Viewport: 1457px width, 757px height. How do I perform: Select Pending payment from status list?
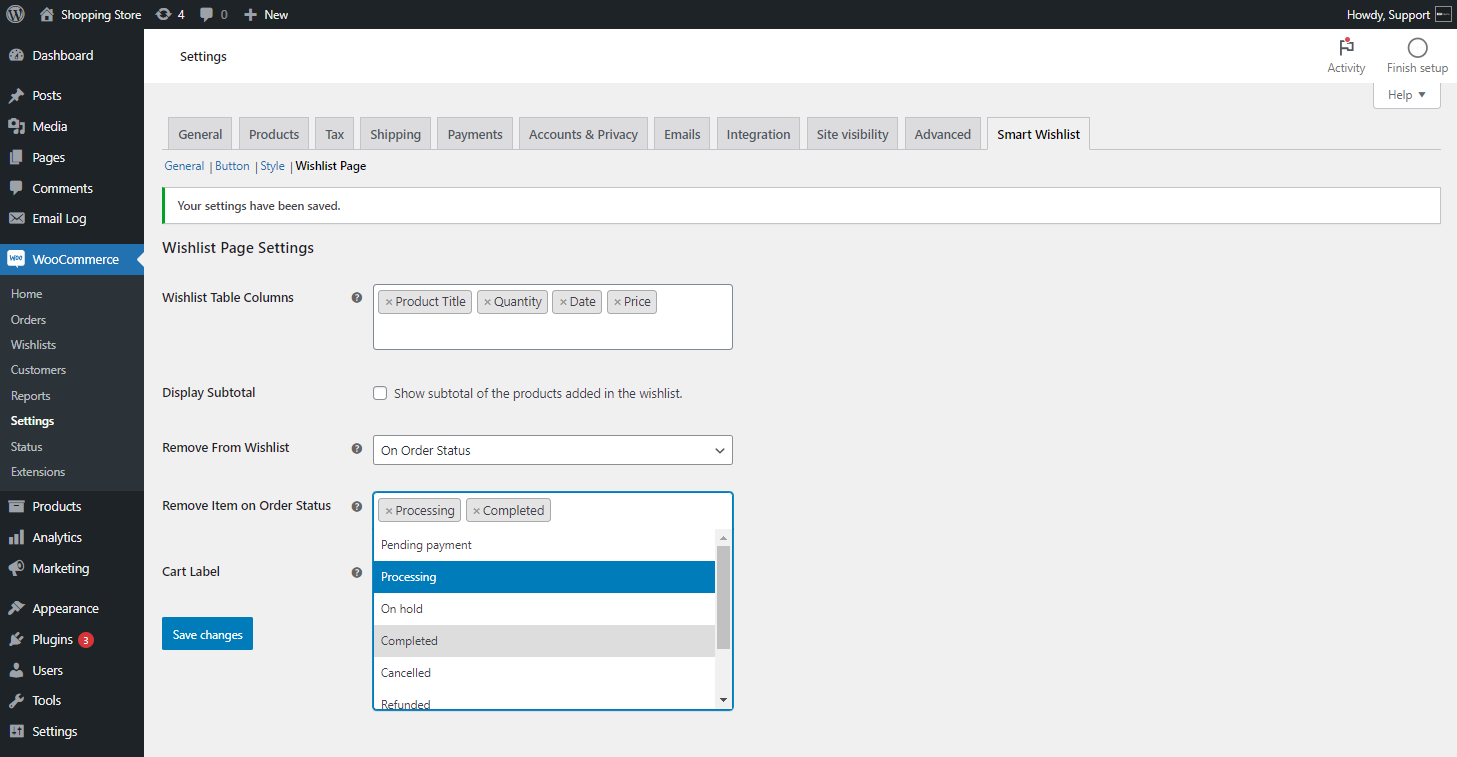click(x=544, y=545)
